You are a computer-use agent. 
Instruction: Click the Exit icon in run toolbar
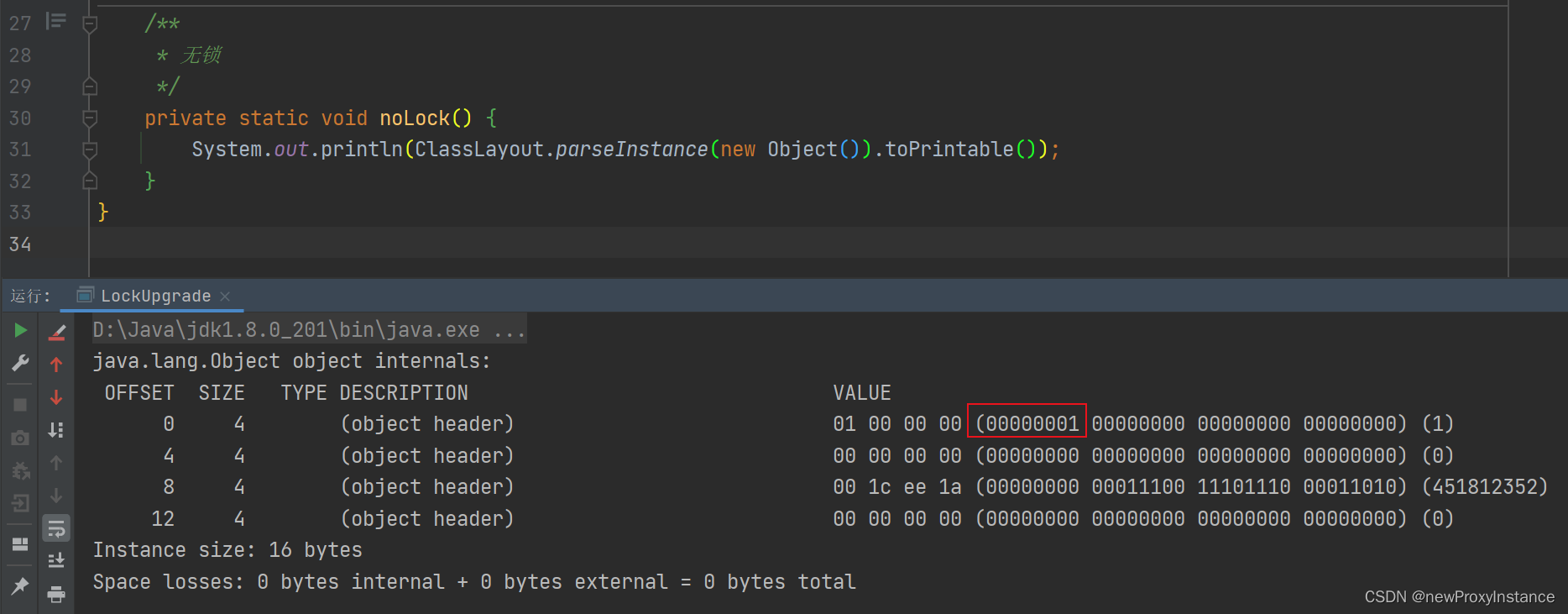click(x=20, y=502)
